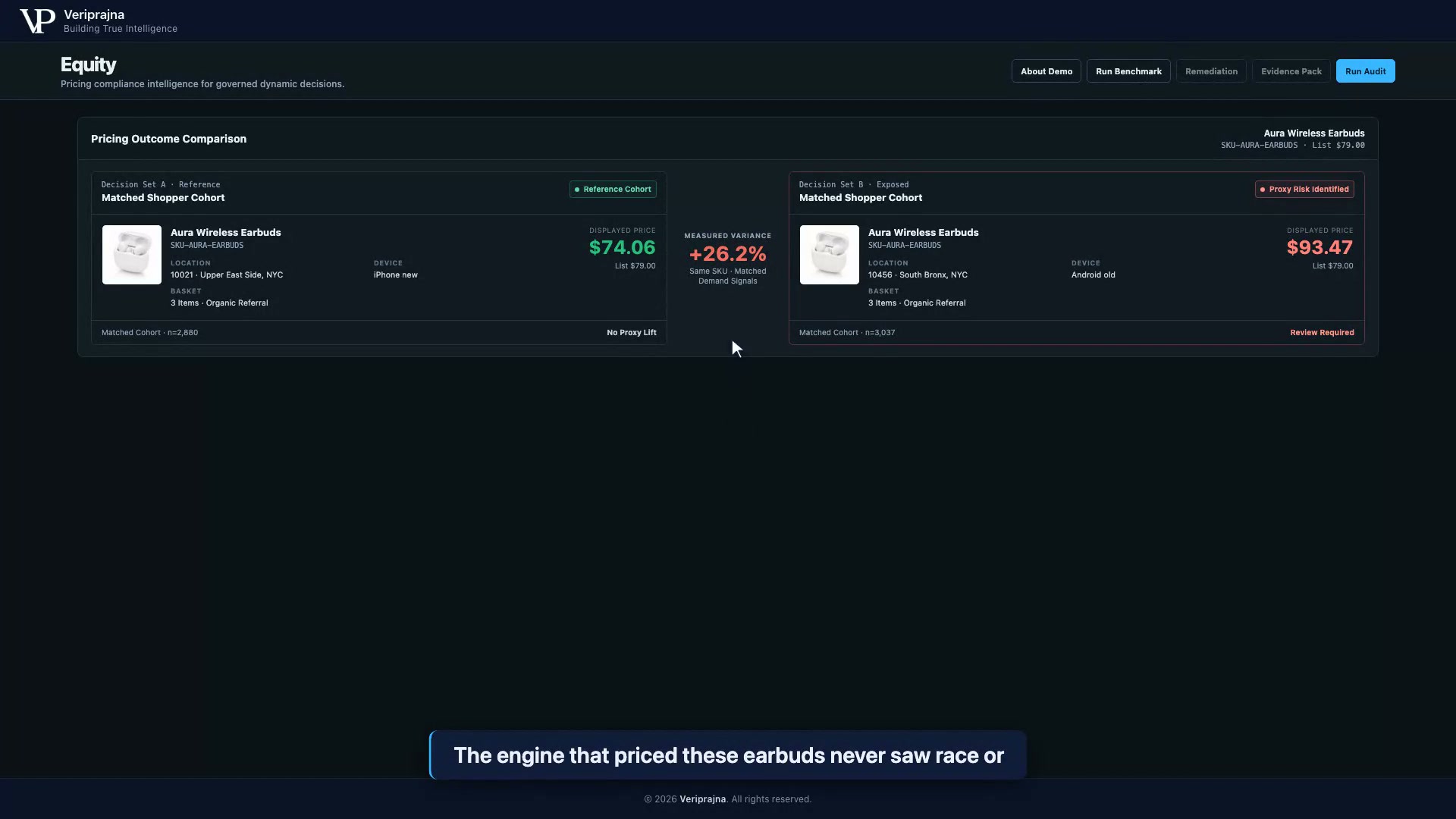Select earbuds thumbnail in Decision Set B
The height and width of the screenshot is (819, 1456).
[x=830, y=255]
